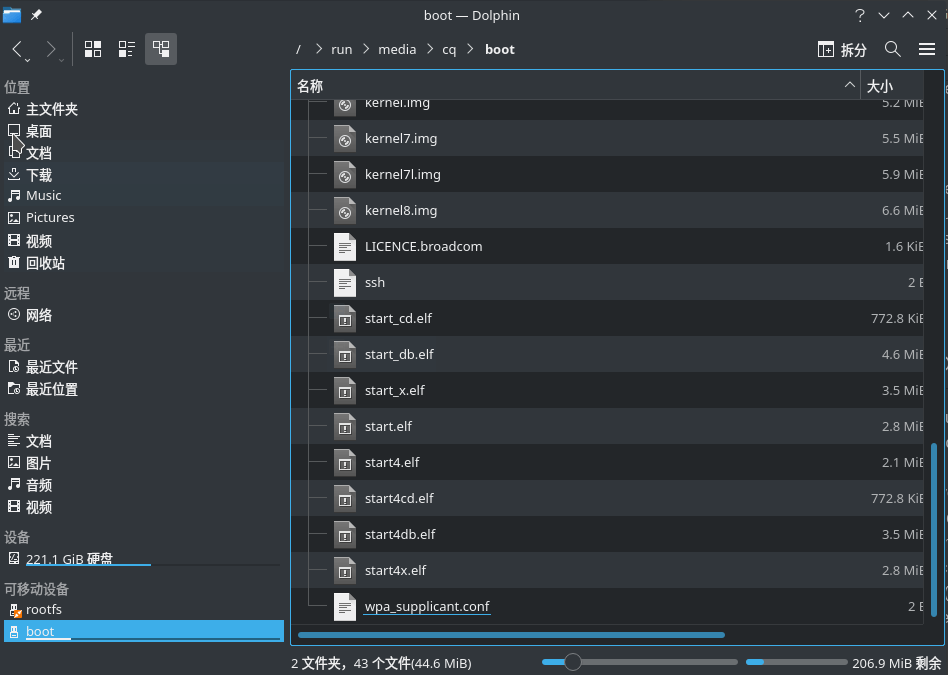Select the kernel8.img file icon
Image resolution: width=948 pixels, height=675 pixels.
click(344, 210)
